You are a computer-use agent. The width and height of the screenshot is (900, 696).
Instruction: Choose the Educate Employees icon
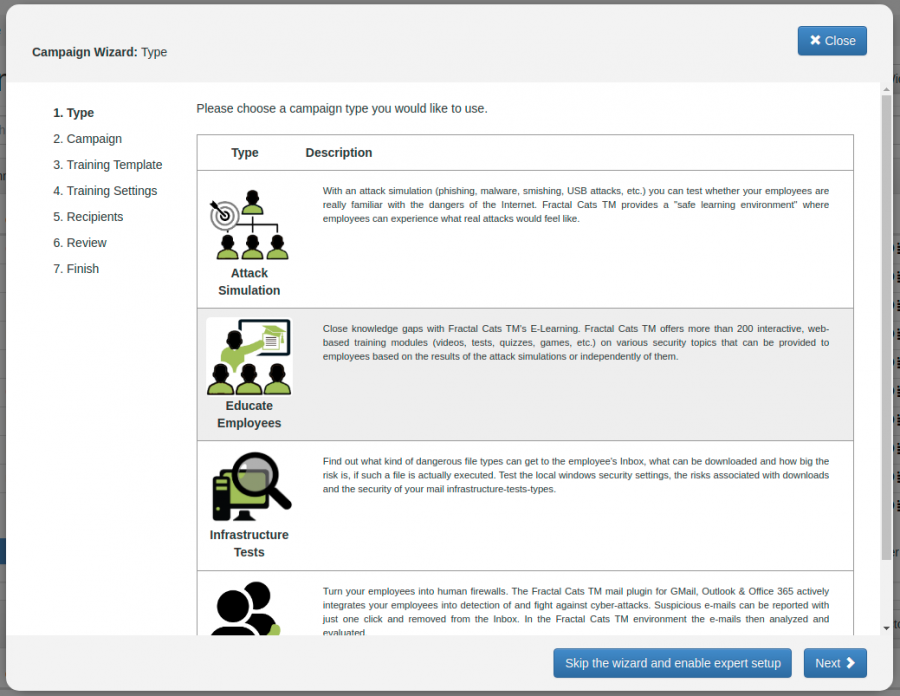point(249,356)
